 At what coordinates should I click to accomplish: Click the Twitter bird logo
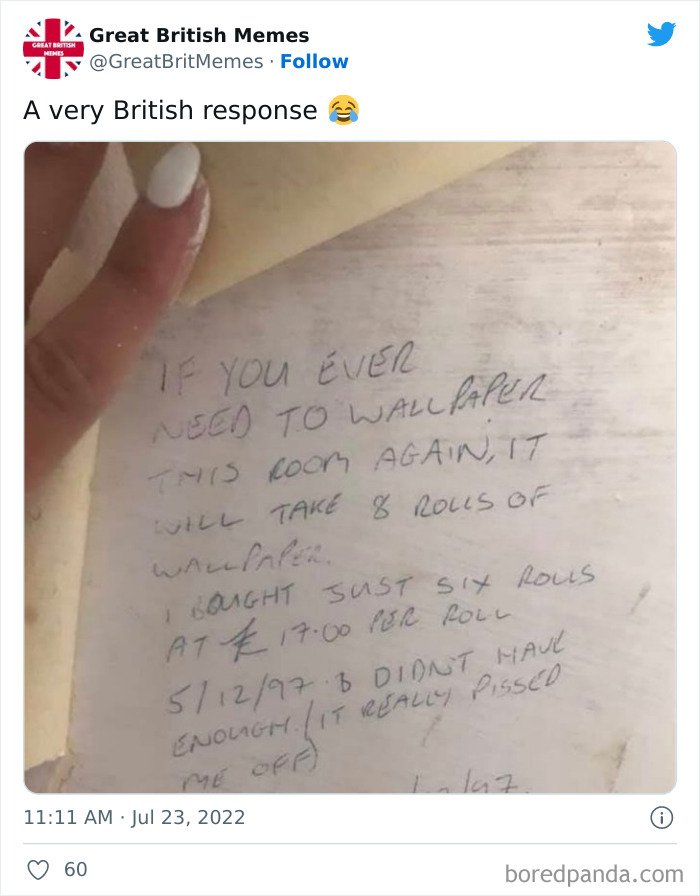[x=662, y=33]
